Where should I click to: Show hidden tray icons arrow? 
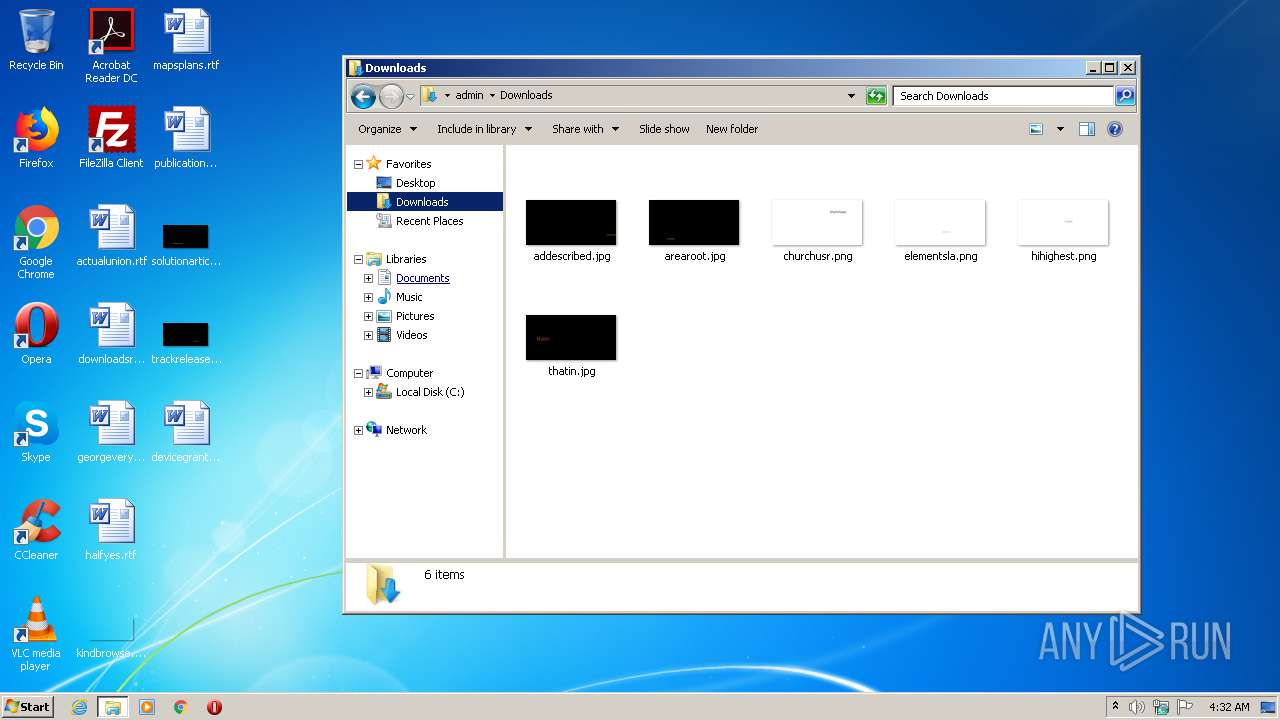[x=1115, y=707]
